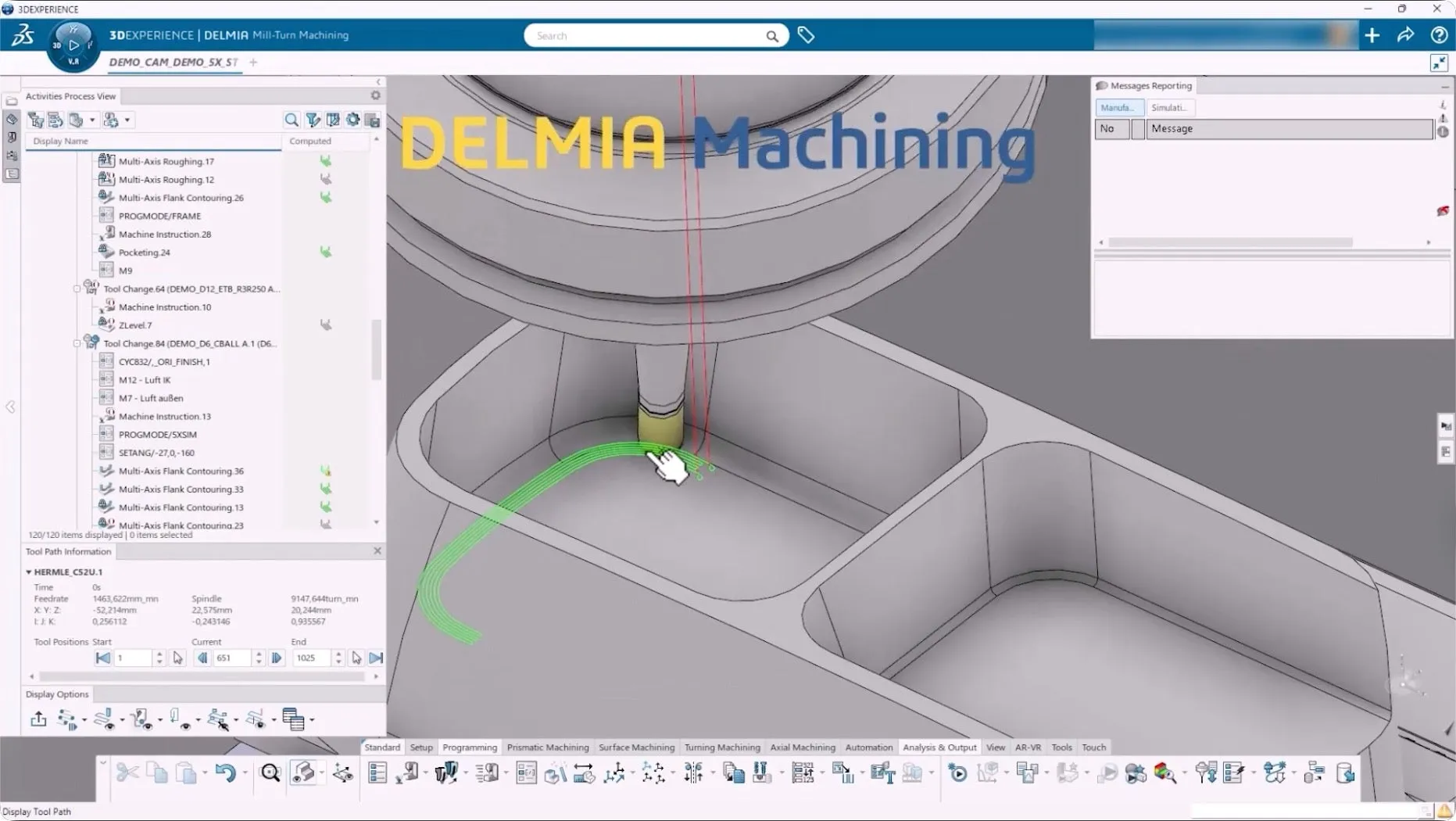Screen dimensions: 1456x821
Task: Step back to the previous tool position
Action: tap(202, 658)
